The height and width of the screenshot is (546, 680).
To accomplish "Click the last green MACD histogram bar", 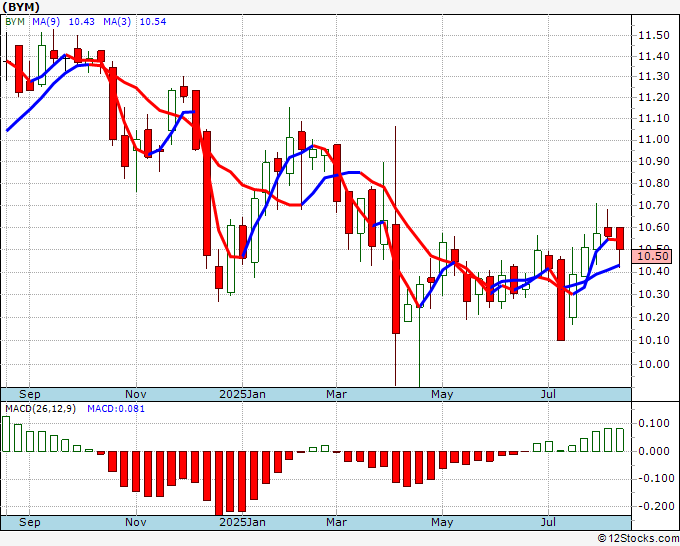I will 620,440.
